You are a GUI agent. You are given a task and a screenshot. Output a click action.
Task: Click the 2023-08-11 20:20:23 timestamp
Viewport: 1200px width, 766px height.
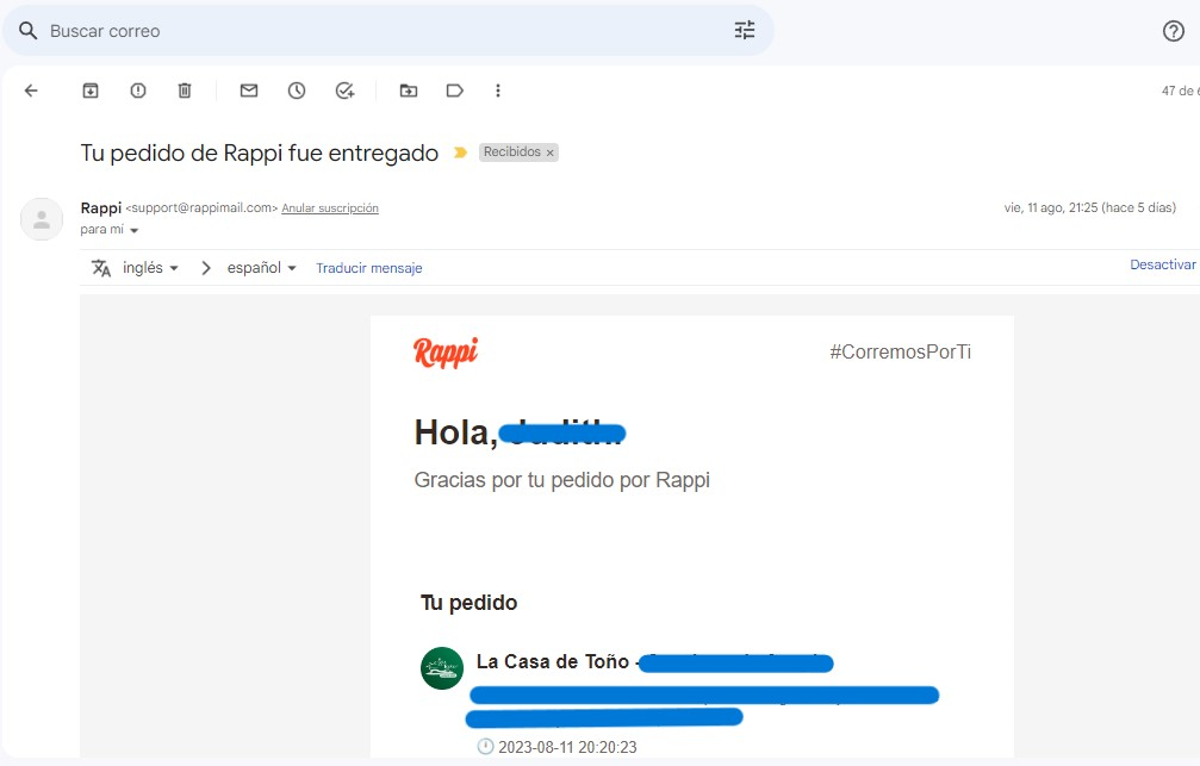click(x=568, y=747)
